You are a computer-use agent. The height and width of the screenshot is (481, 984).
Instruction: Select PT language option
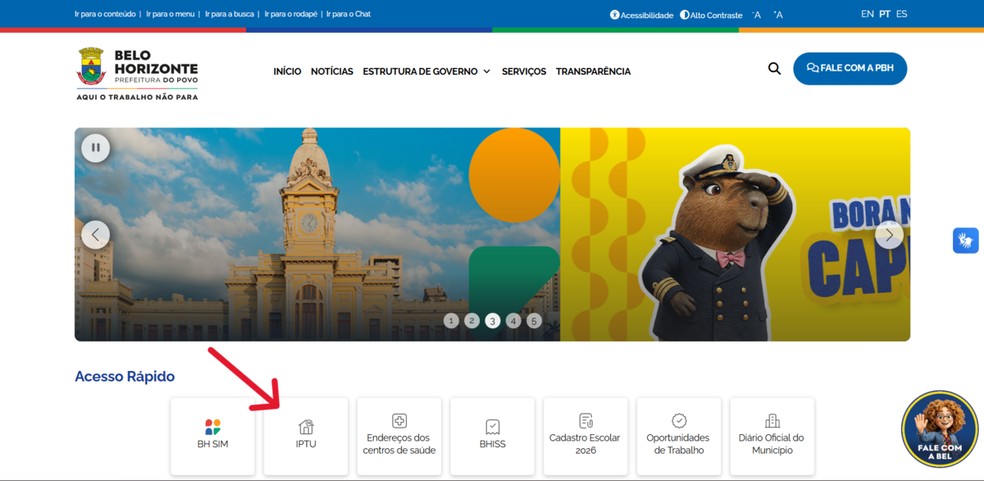pos(885,14)
